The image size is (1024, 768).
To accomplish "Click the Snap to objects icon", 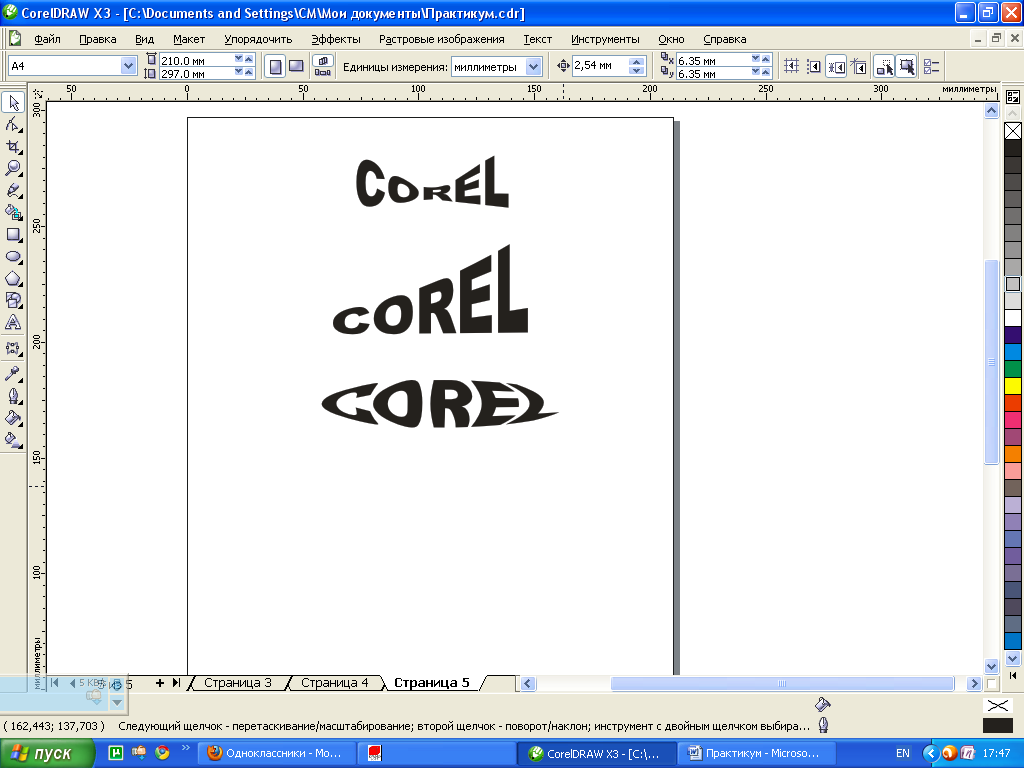I will (x=836, y=66).
